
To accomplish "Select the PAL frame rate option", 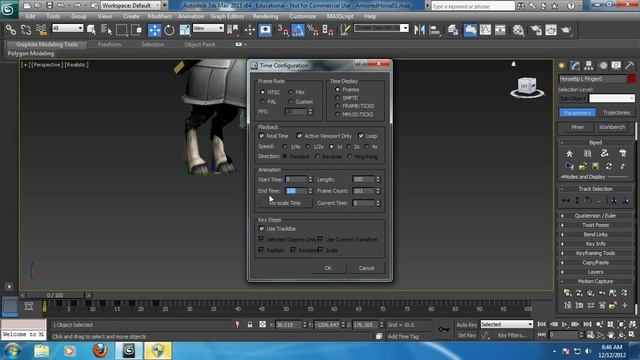I will click(262, 102).
